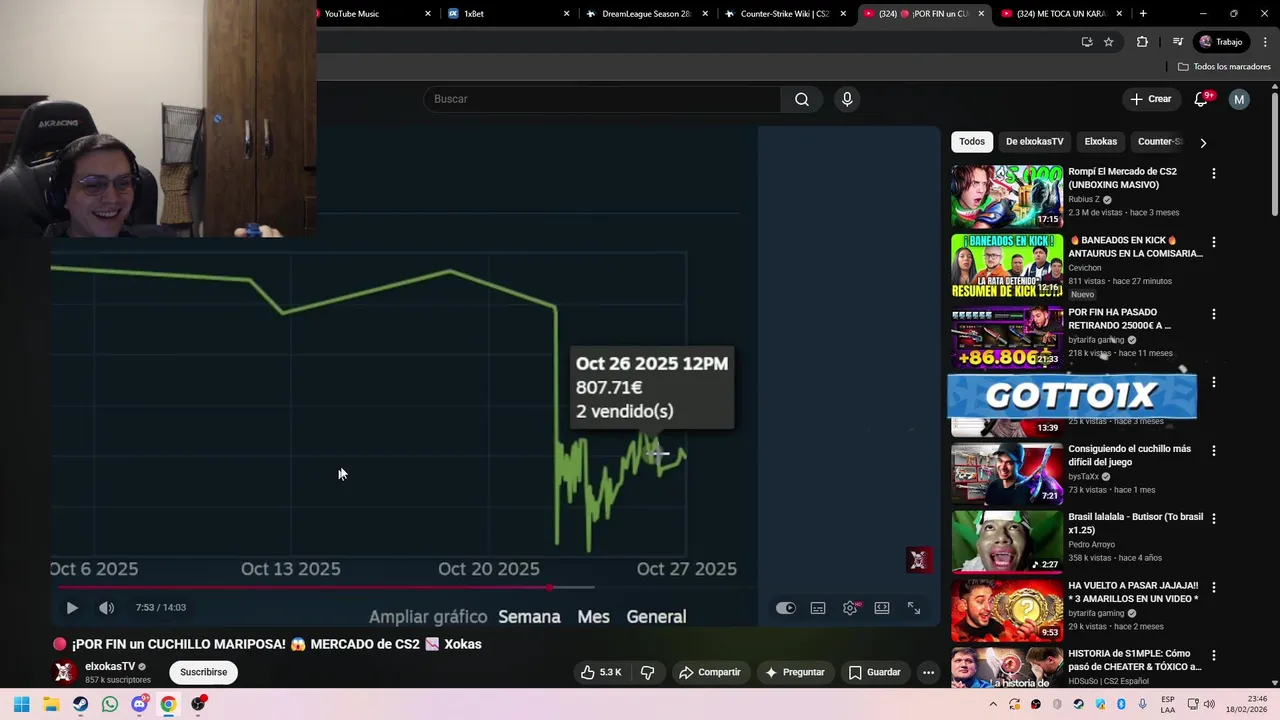Show more chips with the right arrow

tap(1203, 143)
